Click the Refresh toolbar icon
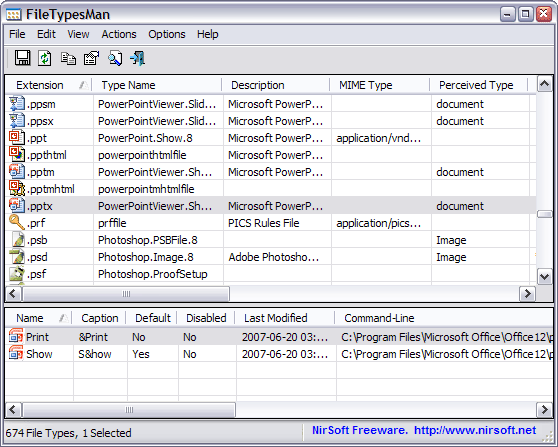The image size is (558, 447). (45, 58)
